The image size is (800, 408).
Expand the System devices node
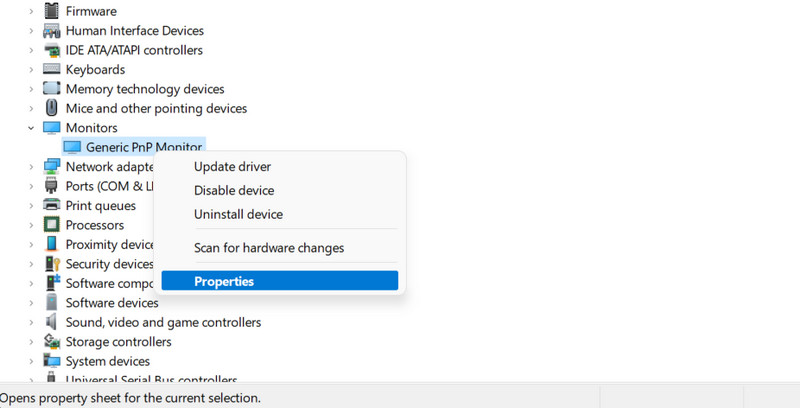click(x=32, y=361)
